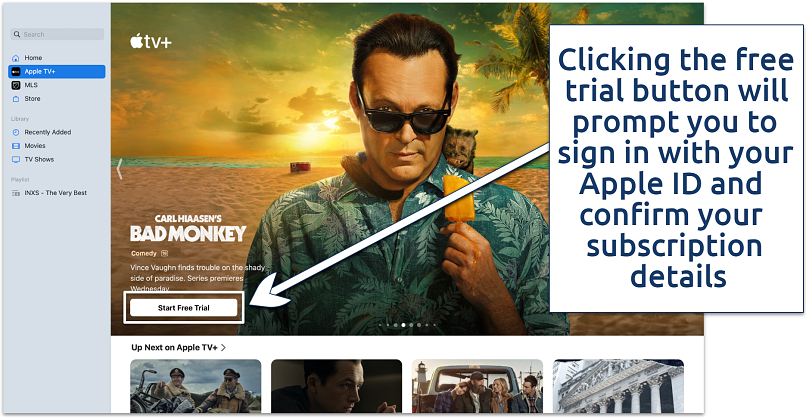Open the MLS sidebar icon
This screenshot has height=417, width=806.
[15, 85]
